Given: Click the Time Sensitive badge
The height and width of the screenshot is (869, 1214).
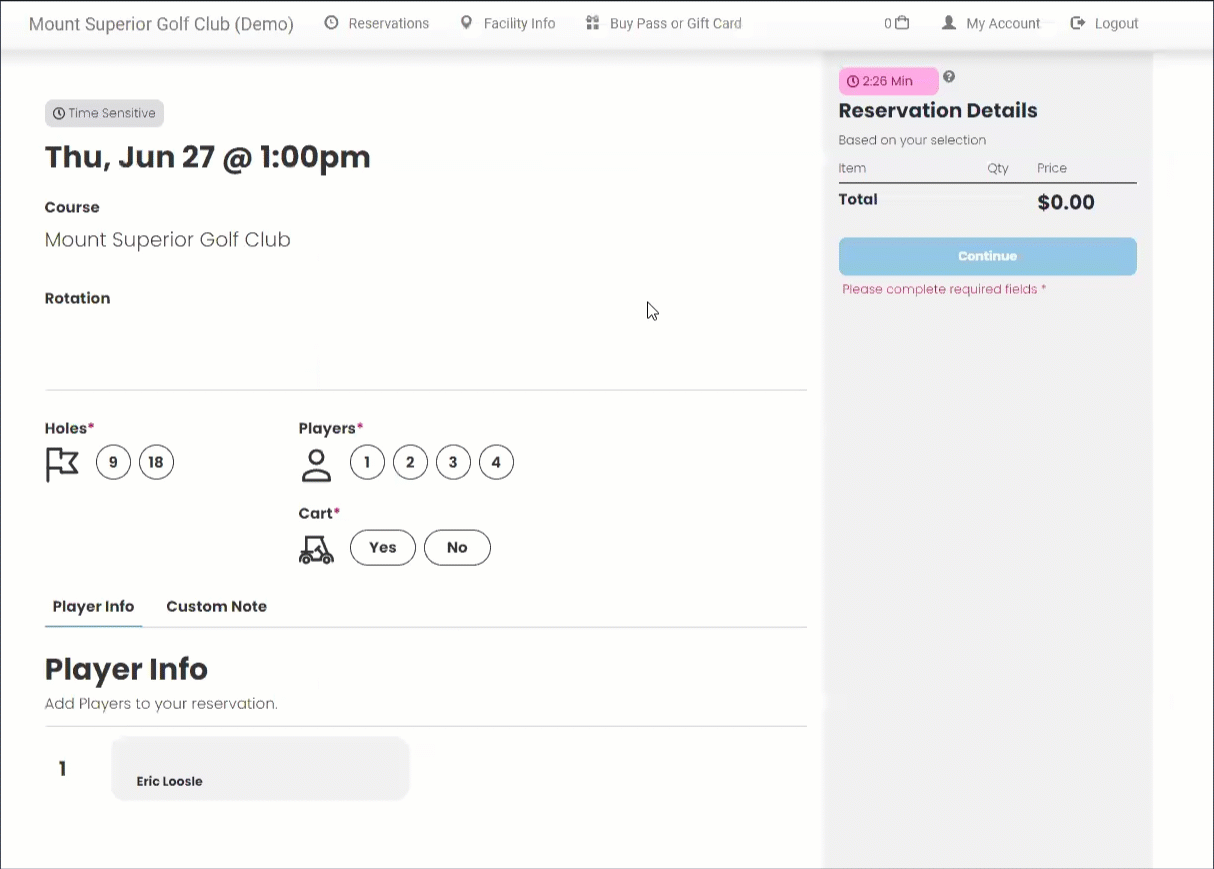Looking at the screenshot, I should pos(104,113).
